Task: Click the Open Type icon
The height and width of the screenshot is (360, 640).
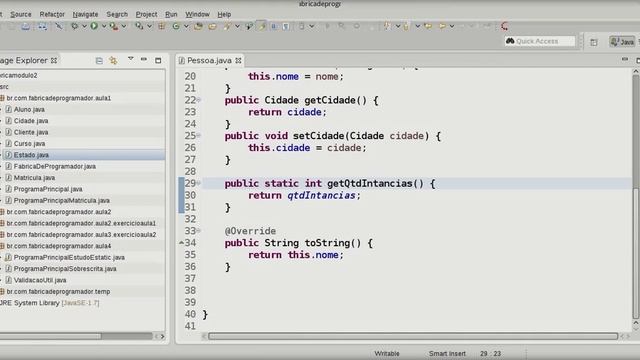Action: click(x=198, y=26)
